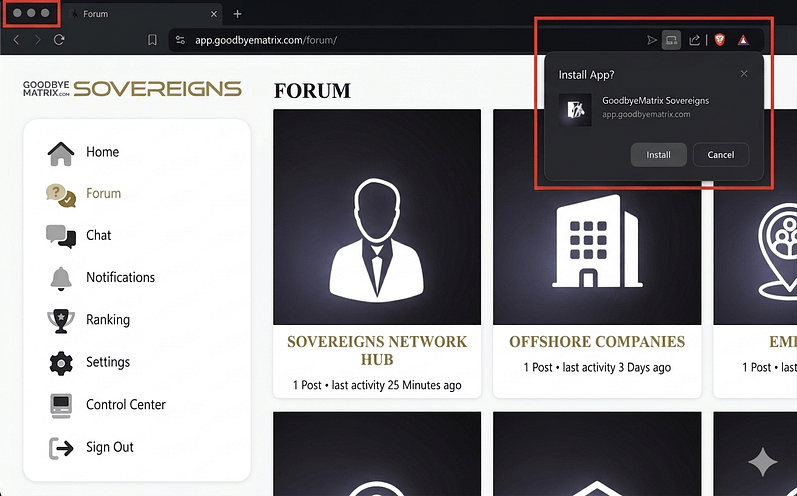Click the Chat bubbles icon
This screenshot has width=797, height=496.
pos(61,236)
